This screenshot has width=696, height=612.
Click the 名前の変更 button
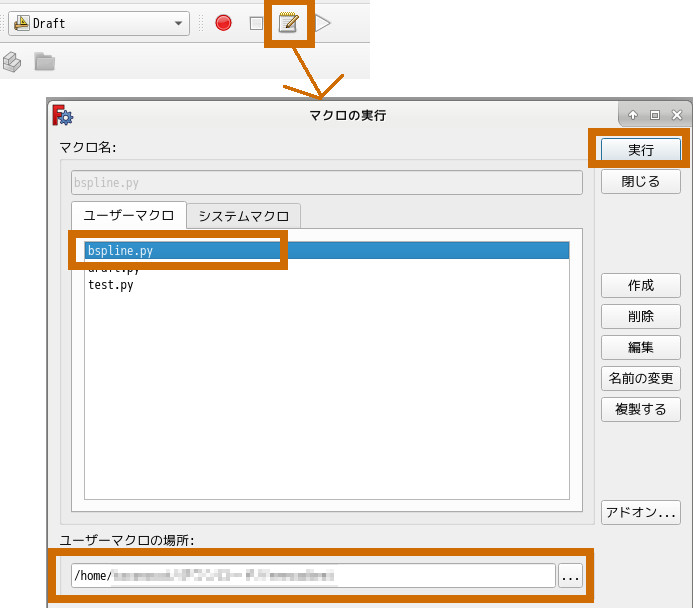[640, 379]
